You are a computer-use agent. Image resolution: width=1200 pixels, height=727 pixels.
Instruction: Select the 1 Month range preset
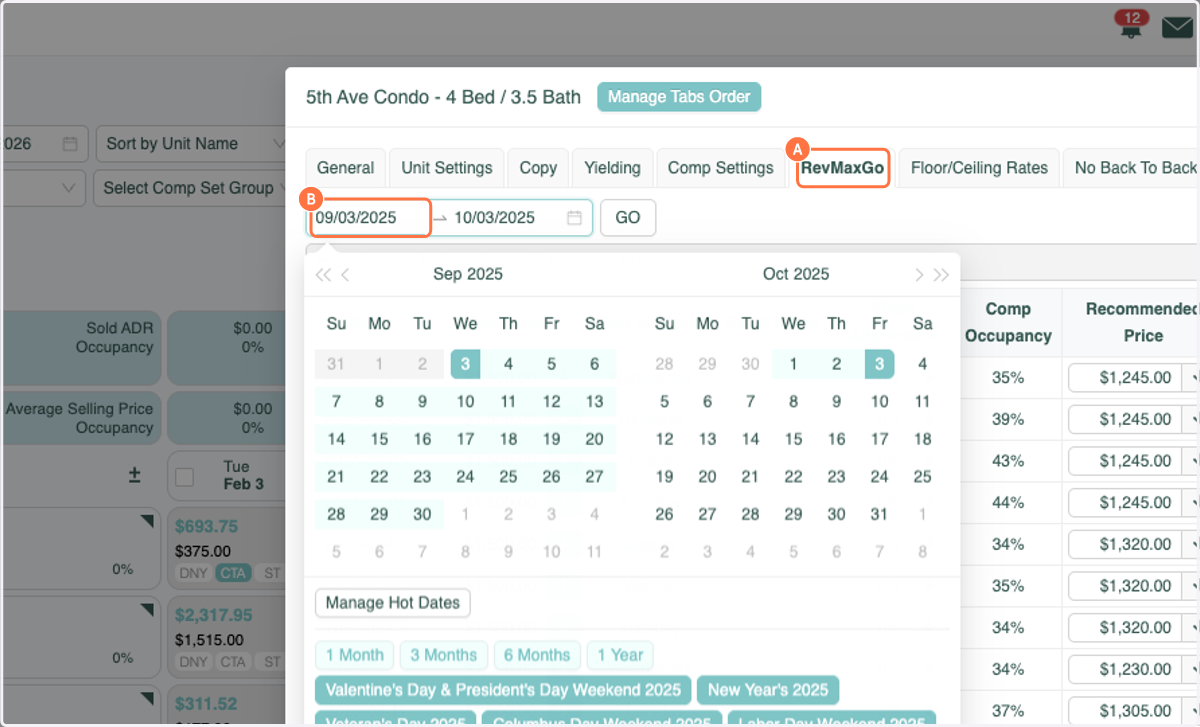click(x=355, y=655)
